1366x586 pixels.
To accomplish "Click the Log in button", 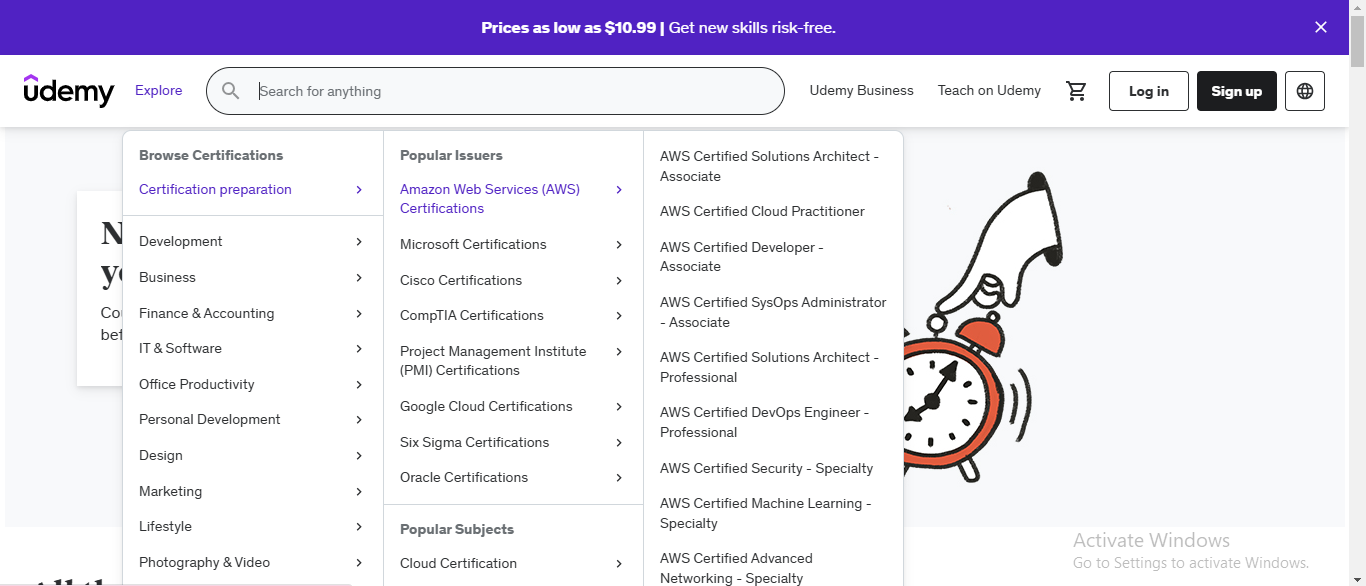I will [x=1149, y=91].
